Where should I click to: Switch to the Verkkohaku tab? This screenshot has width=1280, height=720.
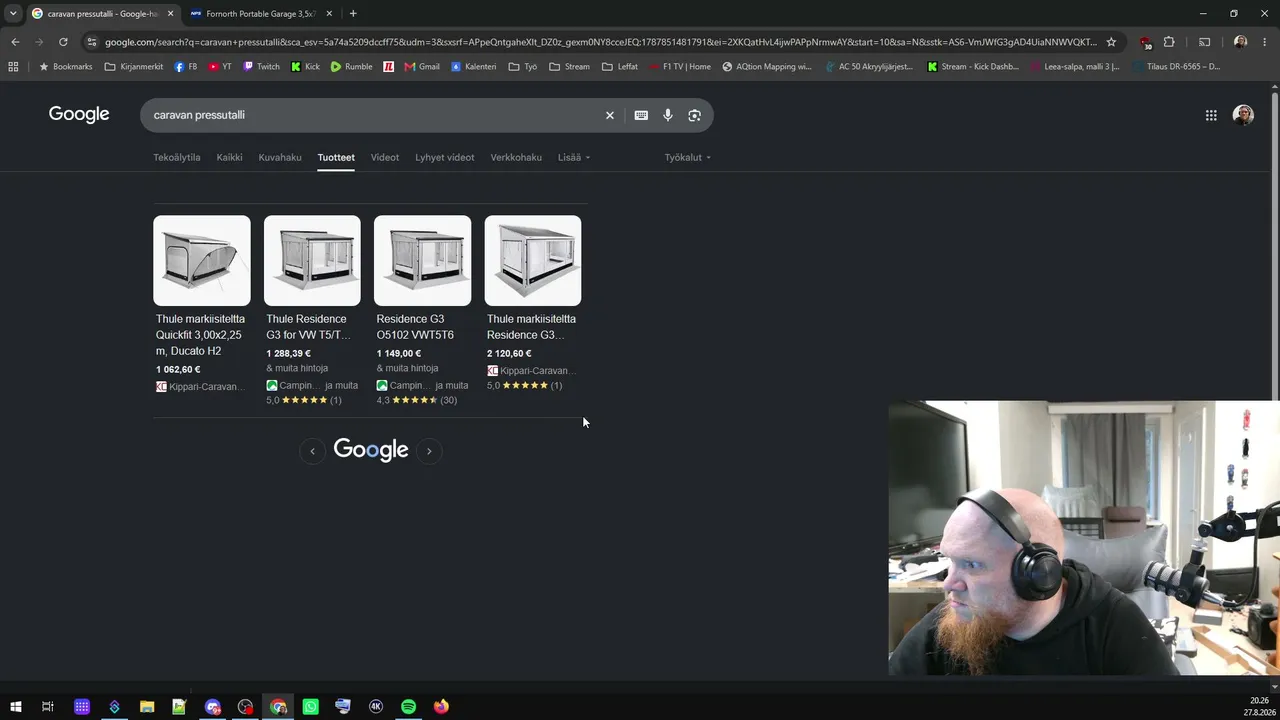click(x=516, y=157)
